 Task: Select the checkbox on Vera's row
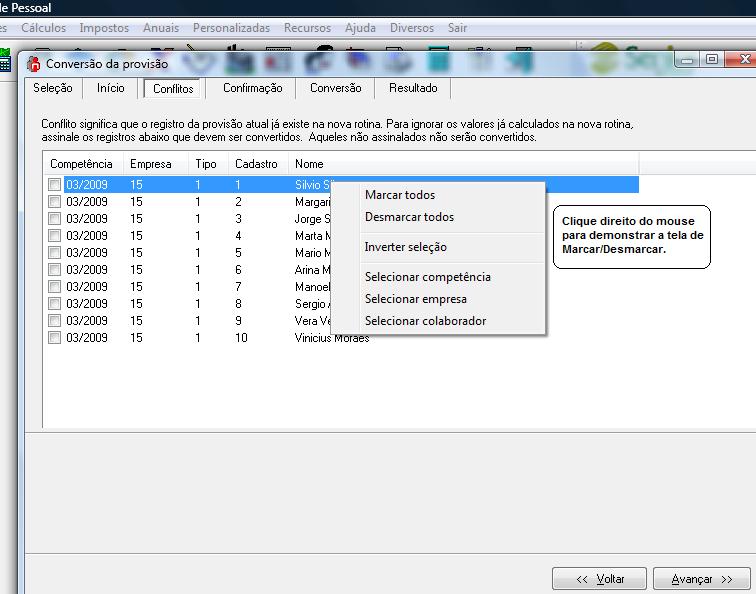54,321
